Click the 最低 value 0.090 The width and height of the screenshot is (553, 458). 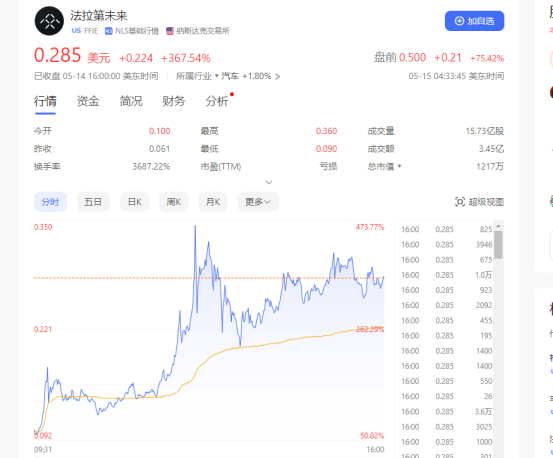click(327, 149)
